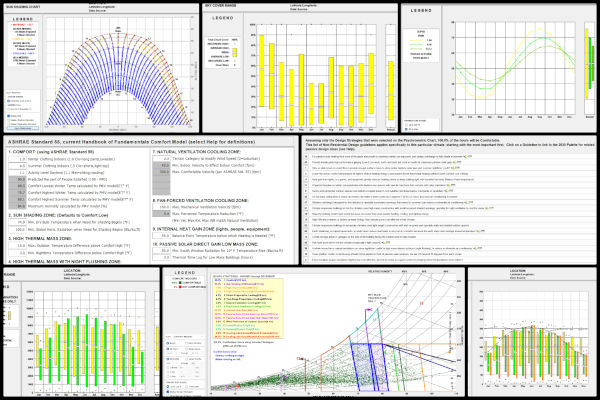Select the Winter Spring plot months radio button
Screen dimensions: 600x400
(x=8, y=100)
